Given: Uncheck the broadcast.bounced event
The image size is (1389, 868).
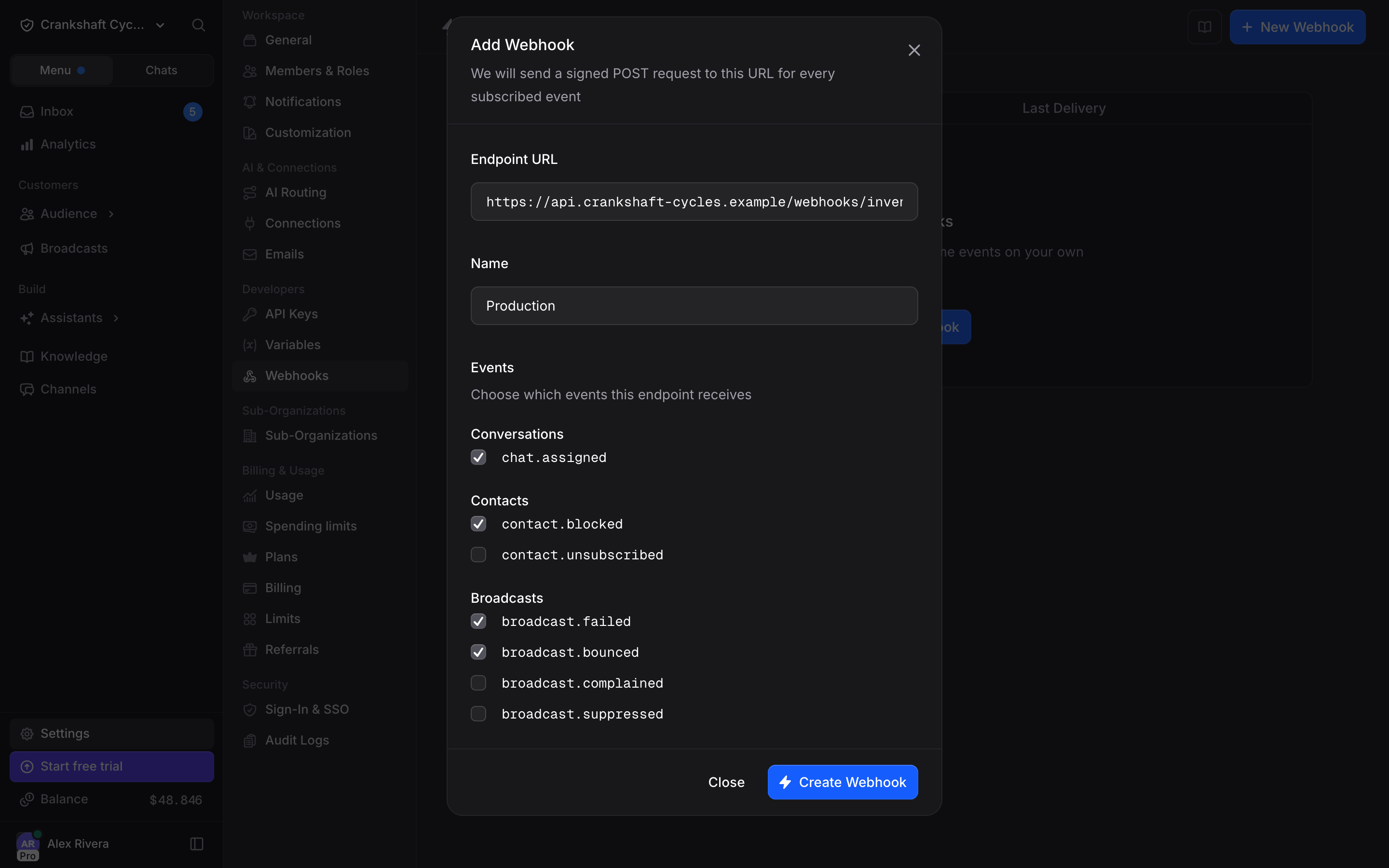Looking at the screenshot, I should pyautogui.click(x=478, y=652).
